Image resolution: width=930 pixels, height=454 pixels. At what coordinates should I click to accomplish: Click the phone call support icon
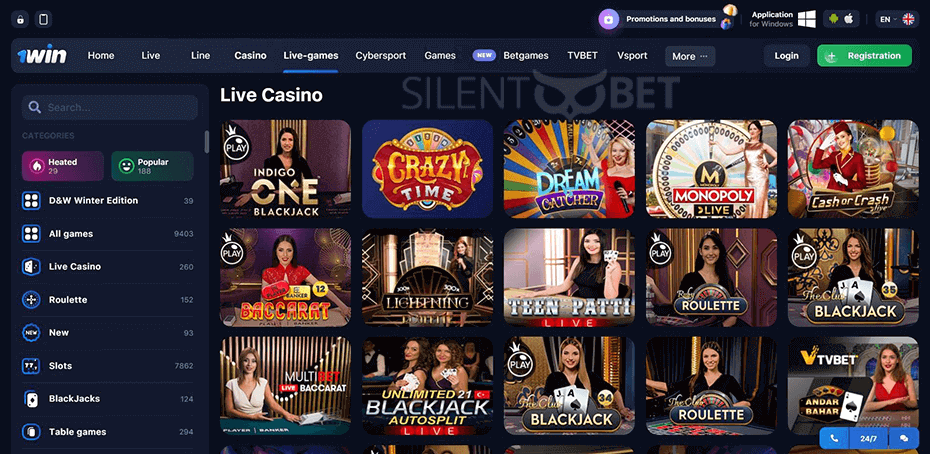835,438
